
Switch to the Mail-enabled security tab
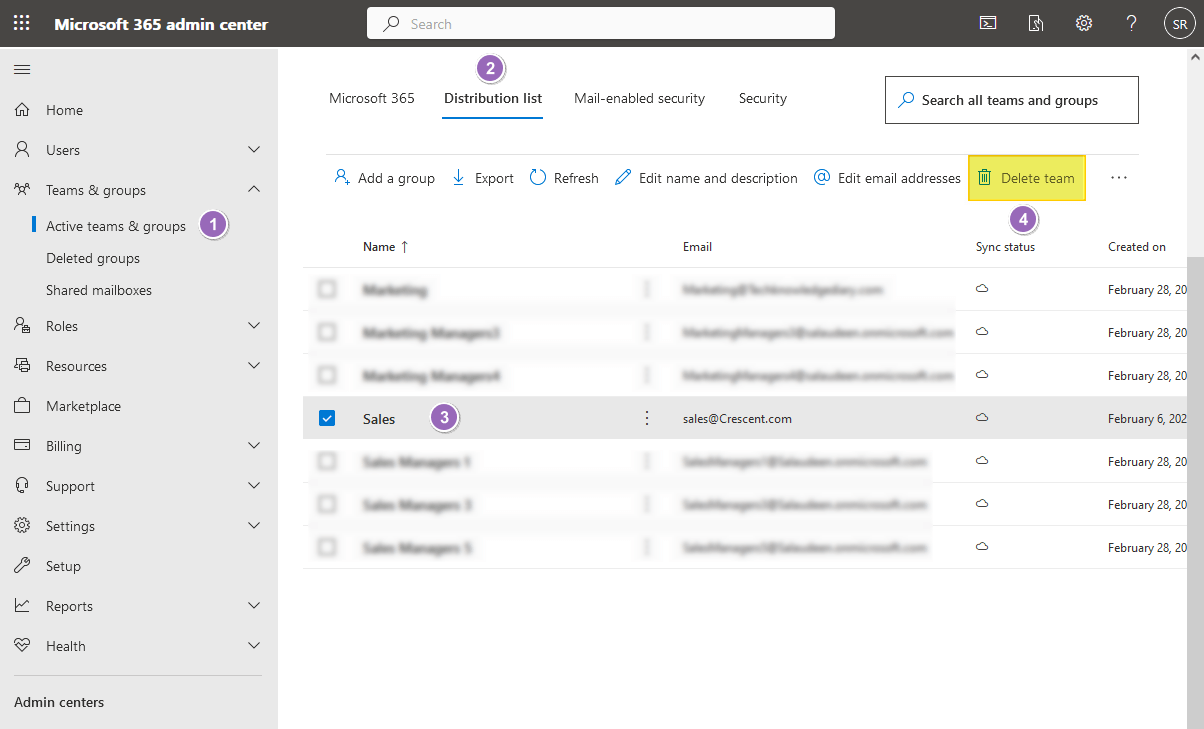(x=640, y=98)
